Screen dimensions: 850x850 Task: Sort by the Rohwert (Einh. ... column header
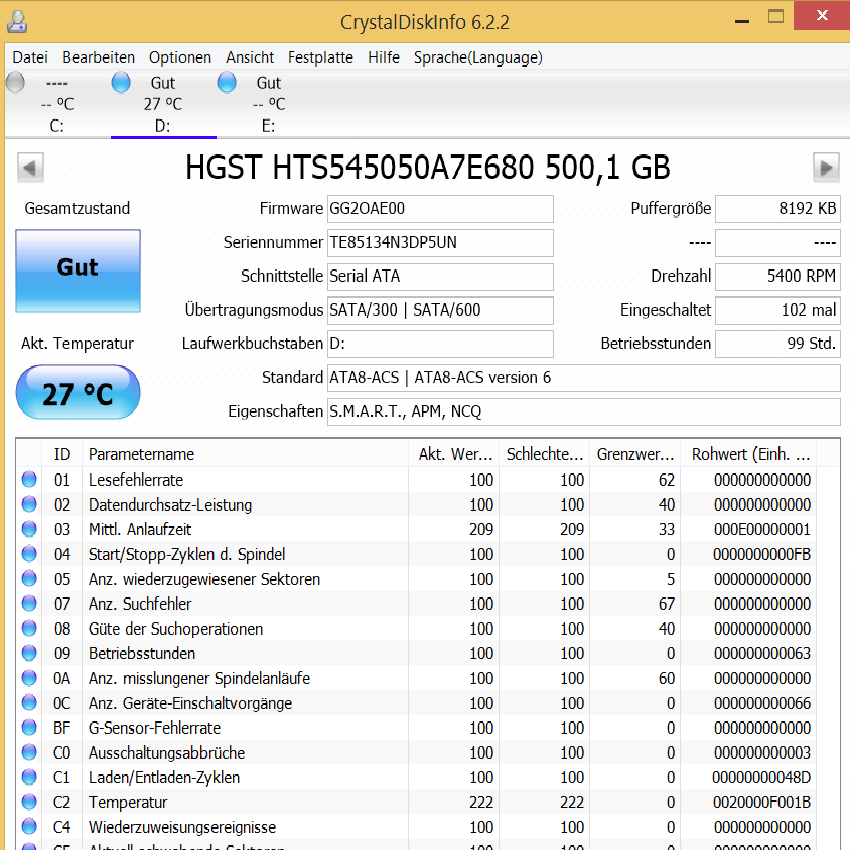[749, 454]
